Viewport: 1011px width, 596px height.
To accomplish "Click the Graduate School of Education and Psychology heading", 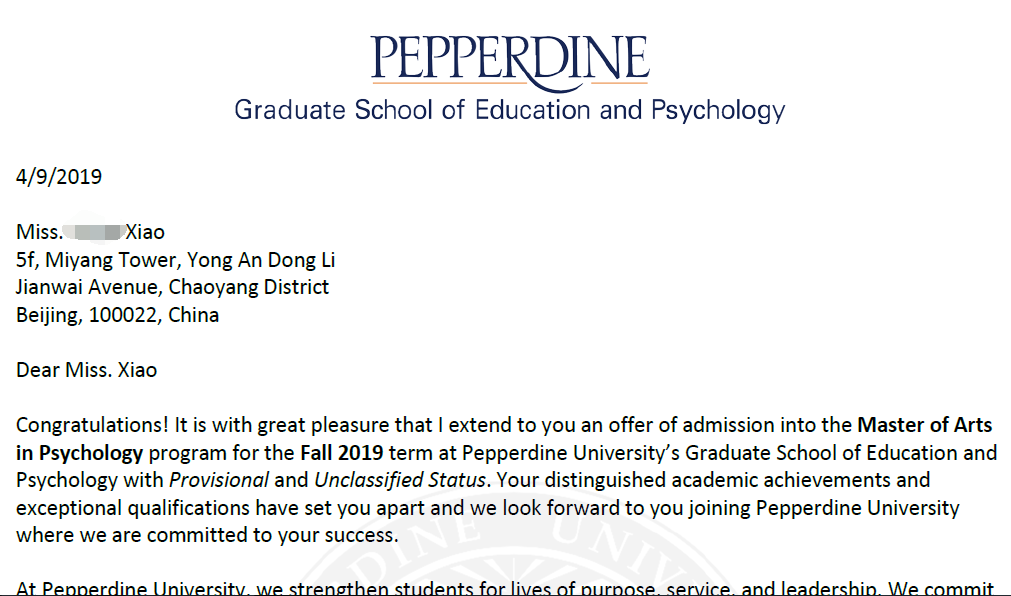I will click(x=509, y=109).
